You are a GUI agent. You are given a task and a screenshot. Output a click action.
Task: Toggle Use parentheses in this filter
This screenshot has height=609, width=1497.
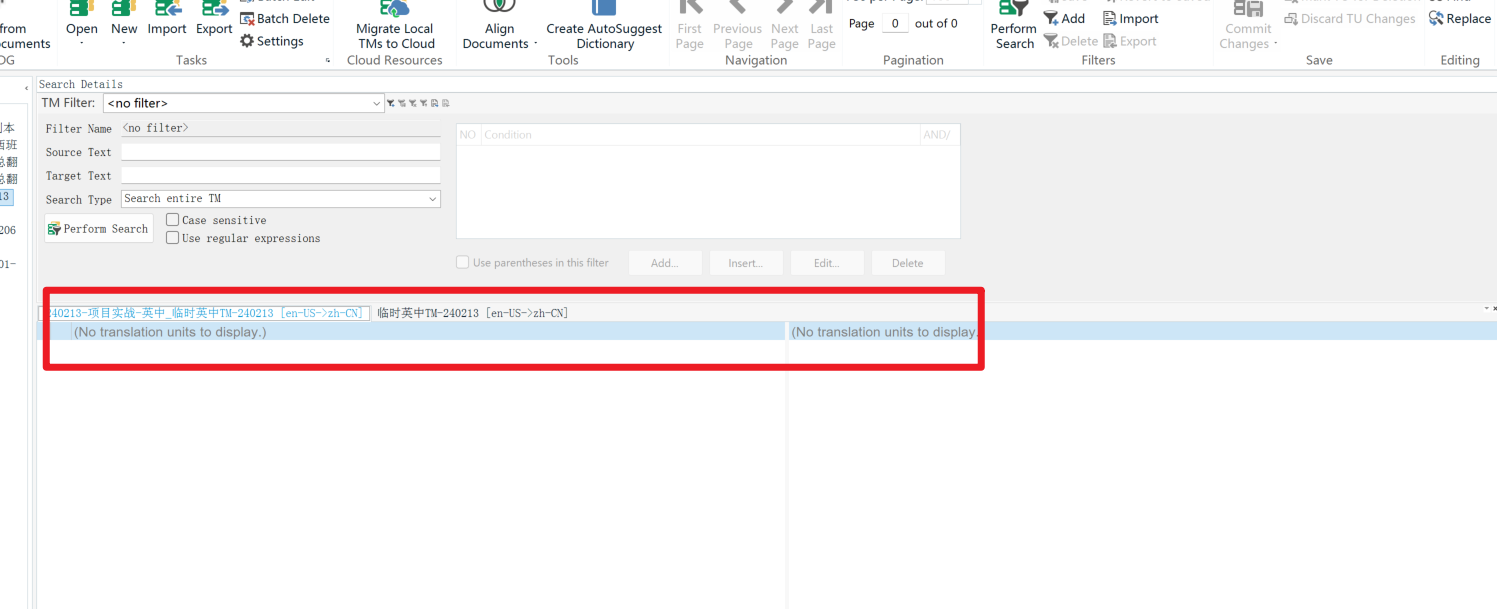462,263
